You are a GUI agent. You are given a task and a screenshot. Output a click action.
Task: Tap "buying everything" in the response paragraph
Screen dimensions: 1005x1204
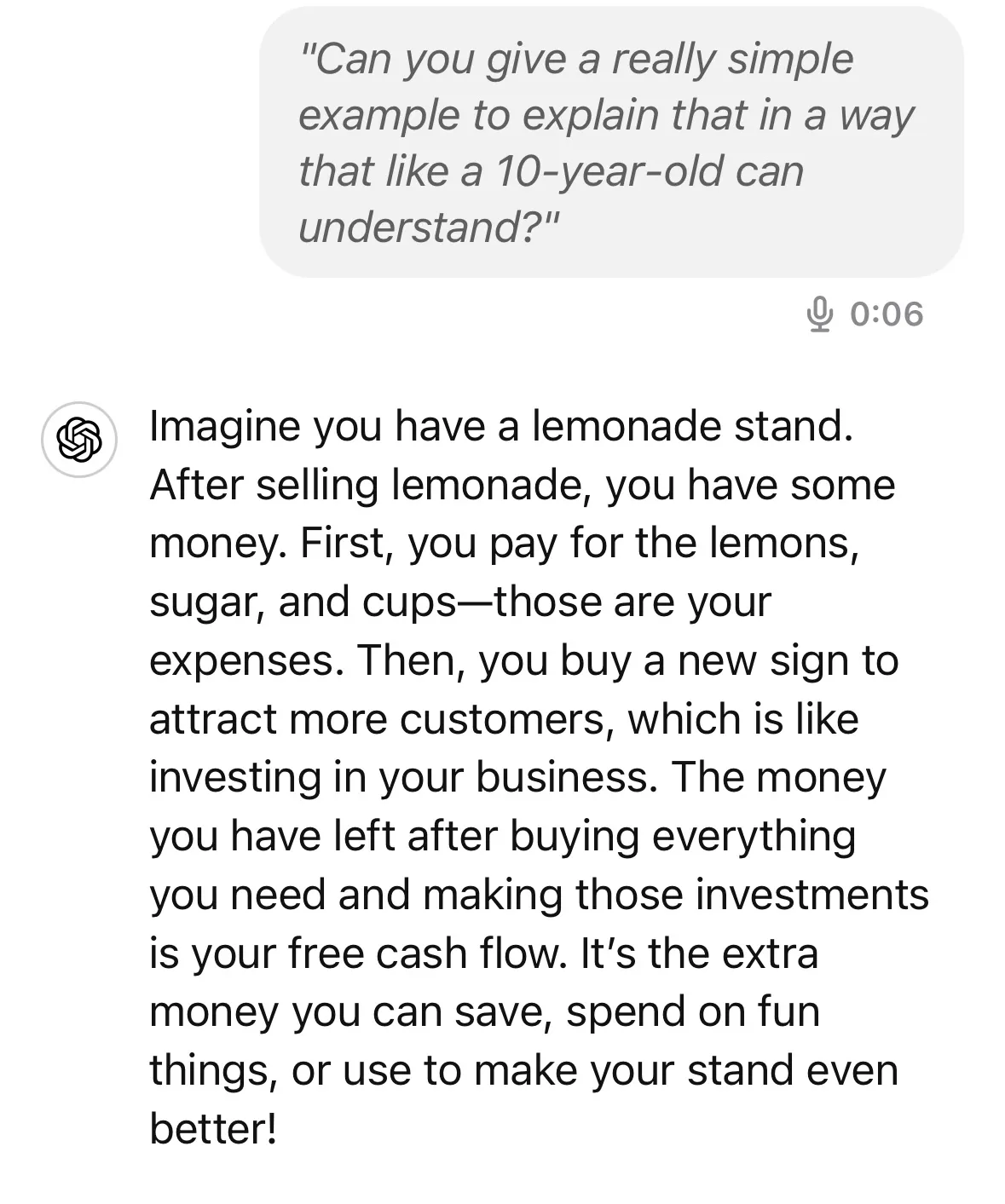click(x=683, y=837)
